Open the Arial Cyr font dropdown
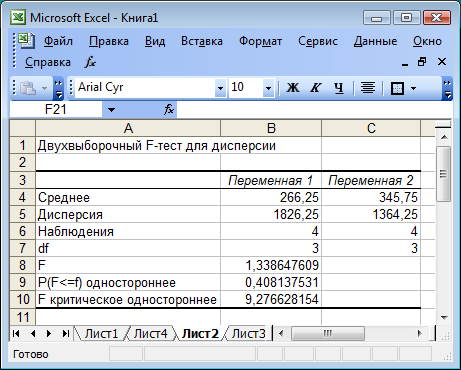Viewport: 461px width, 370px height. tap(220, 88)
